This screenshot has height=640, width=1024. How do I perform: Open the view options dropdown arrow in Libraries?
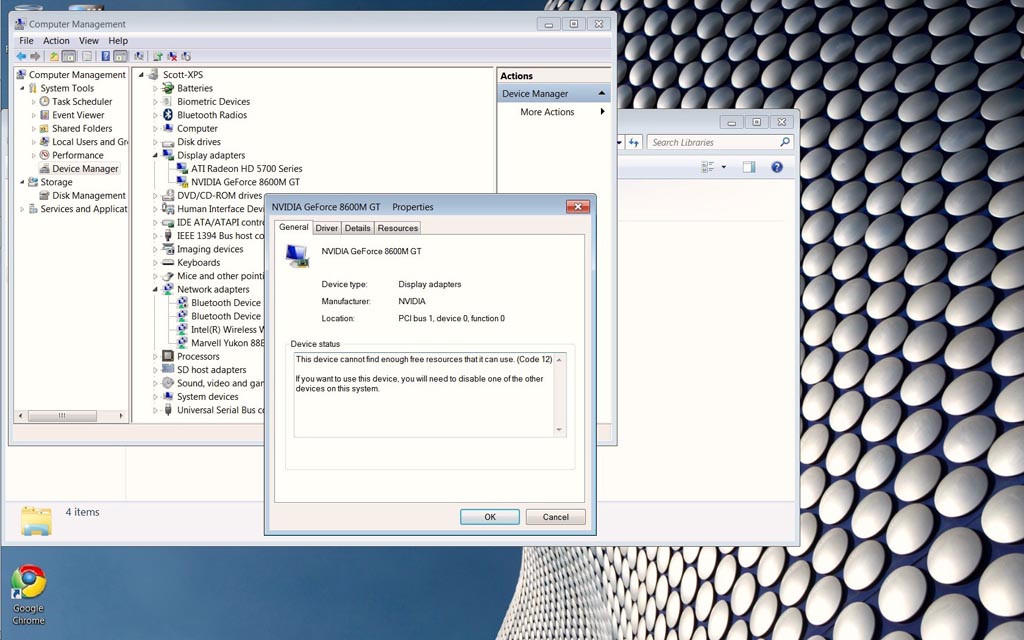point(723,167)
